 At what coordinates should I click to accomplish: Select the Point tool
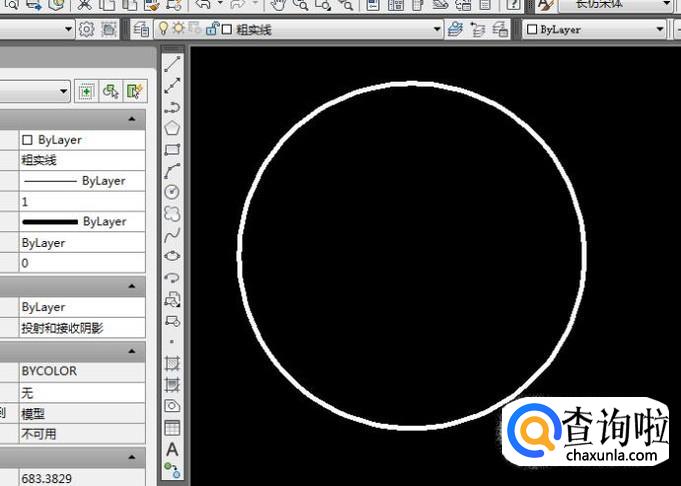point(172,342)
